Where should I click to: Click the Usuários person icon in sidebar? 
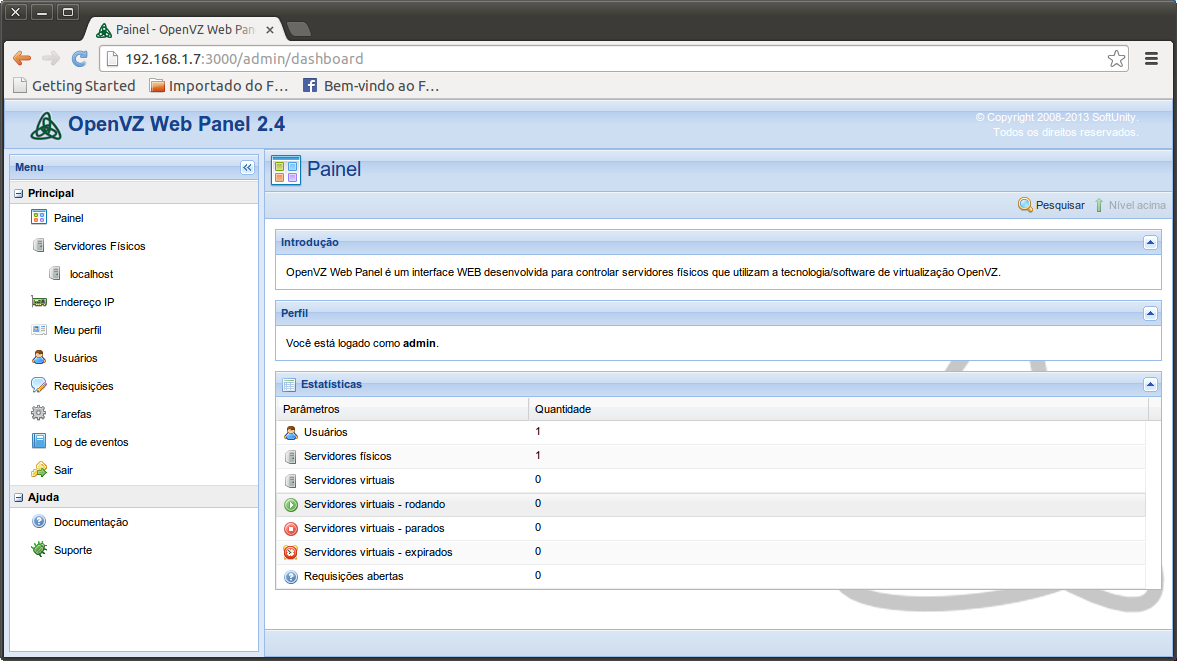(39, 357)
